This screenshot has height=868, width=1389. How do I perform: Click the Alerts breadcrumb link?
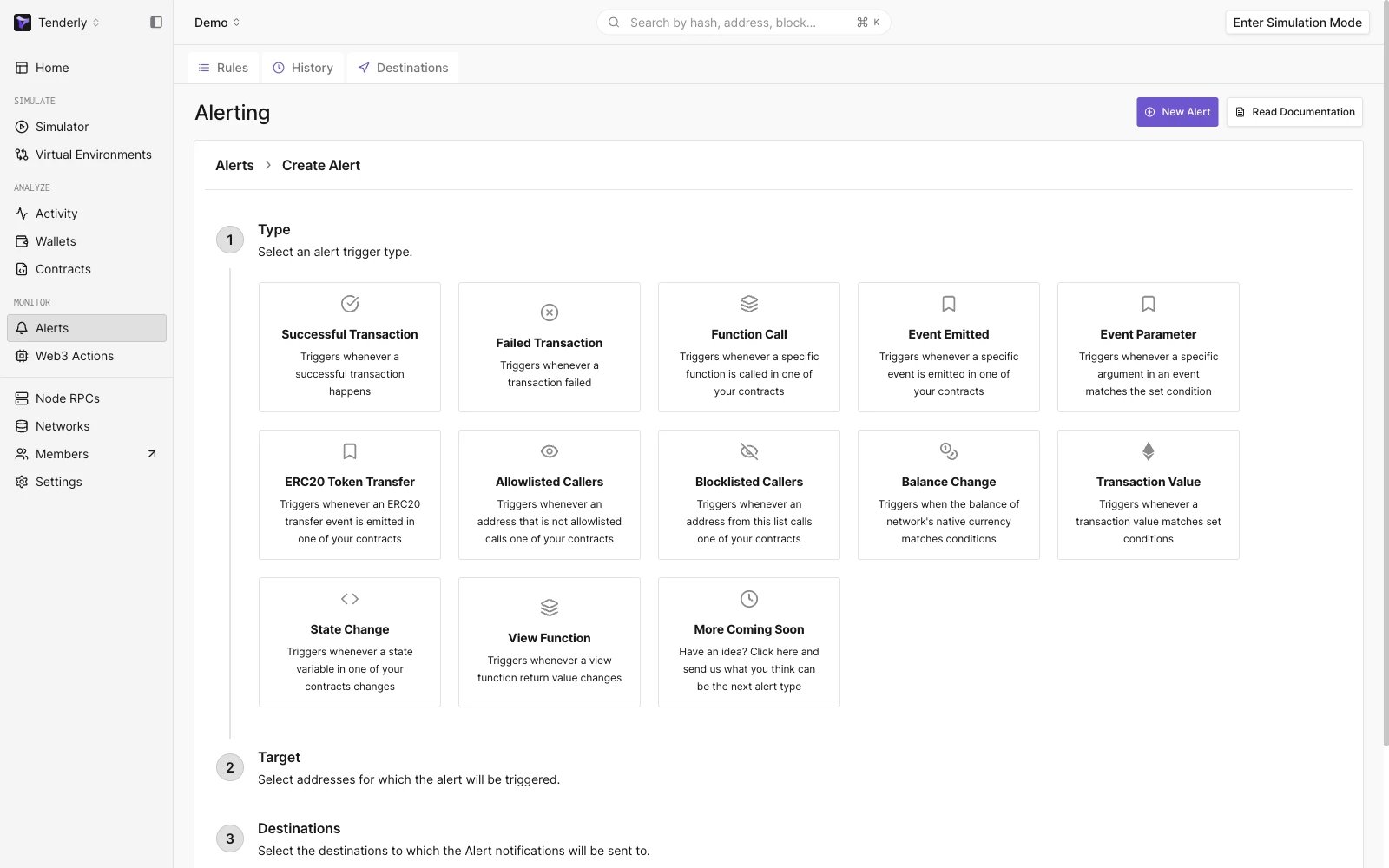tap(234, 165)
